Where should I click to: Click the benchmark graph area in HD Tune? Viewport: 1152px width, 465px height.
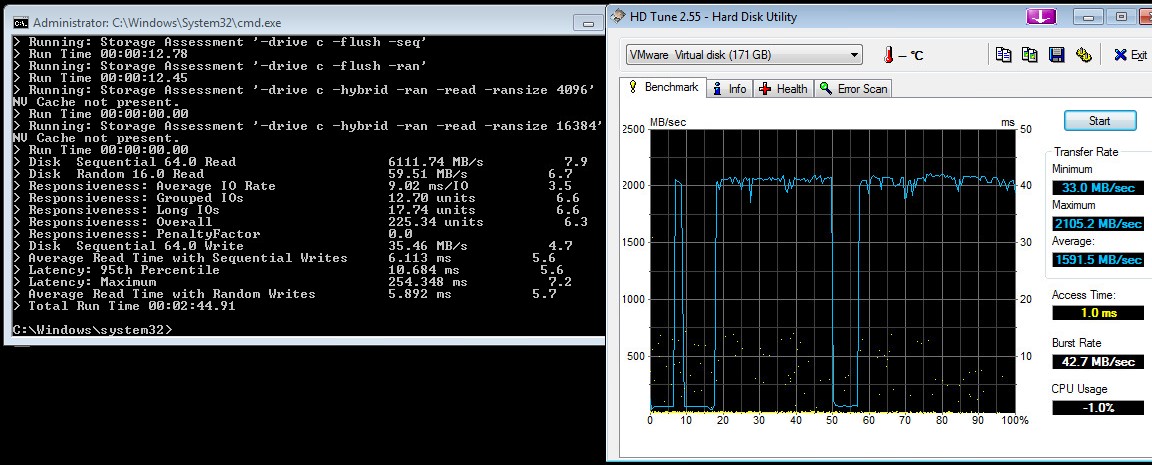click(833, 271)
